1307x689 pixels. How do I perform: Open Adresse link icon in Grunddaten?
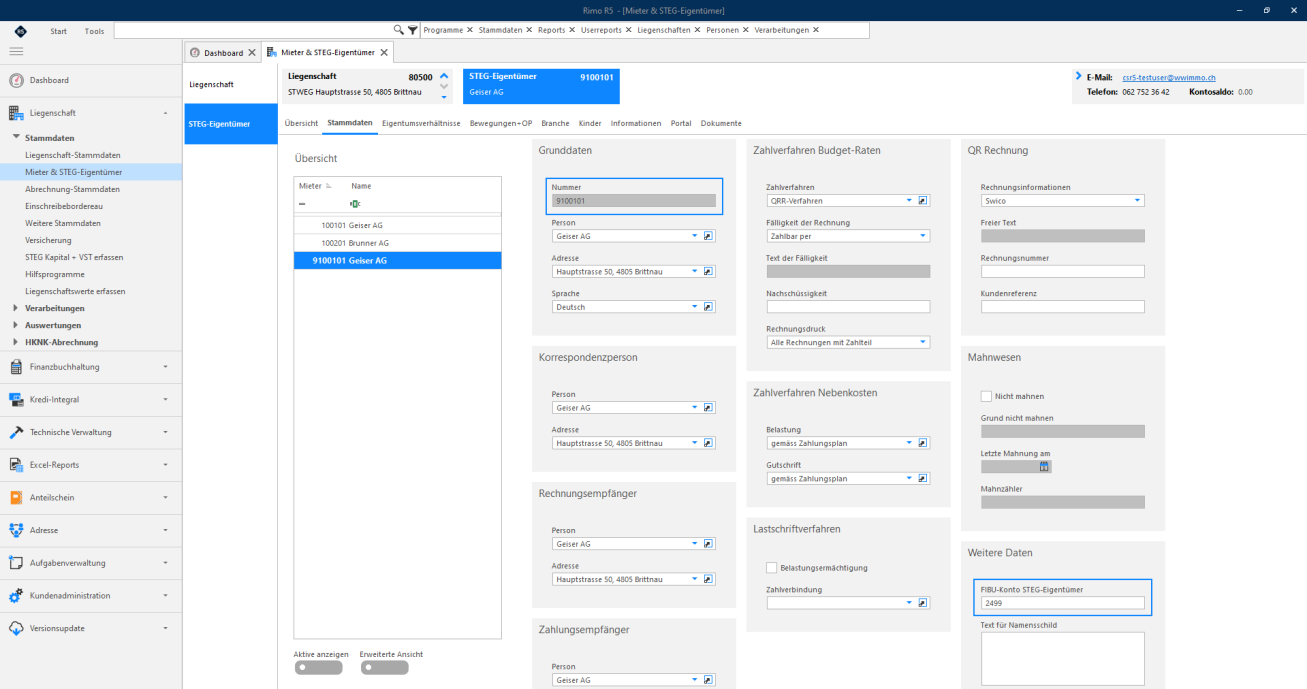[x=709, y=271]
